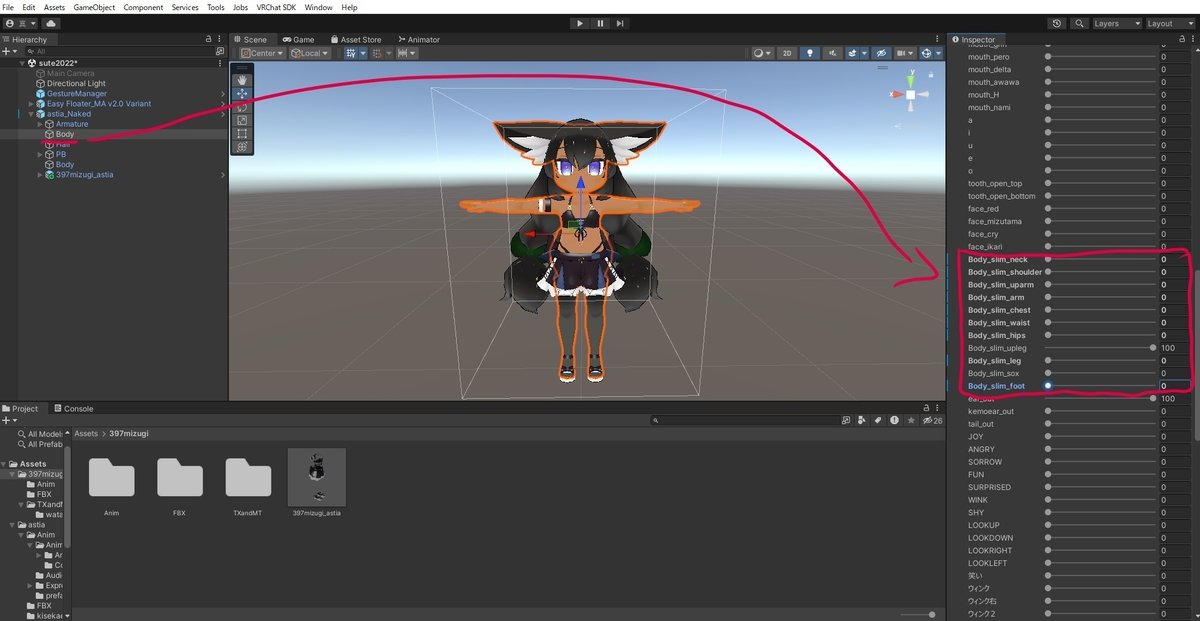Select Directional Light in Hierarchy
Screen dimensions: 1200x621
[76, 84]
